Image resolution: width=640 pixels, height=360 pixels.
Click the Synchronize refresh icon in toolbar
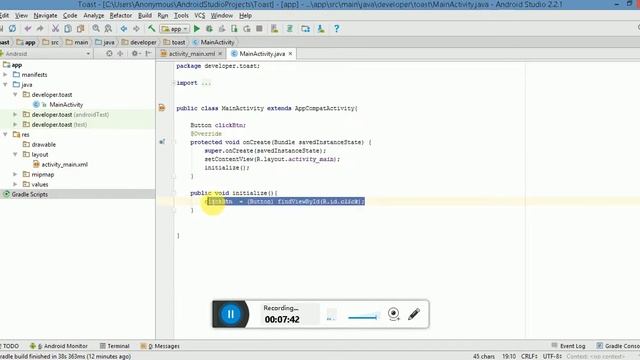[x=13, y=29]
